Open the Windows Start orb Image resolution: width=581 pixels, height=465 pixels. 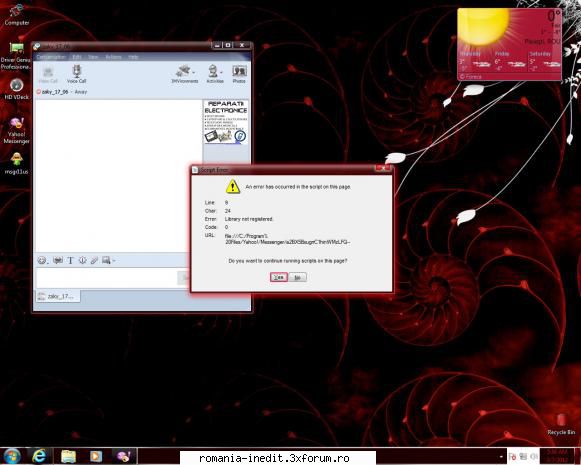[12, 456]
